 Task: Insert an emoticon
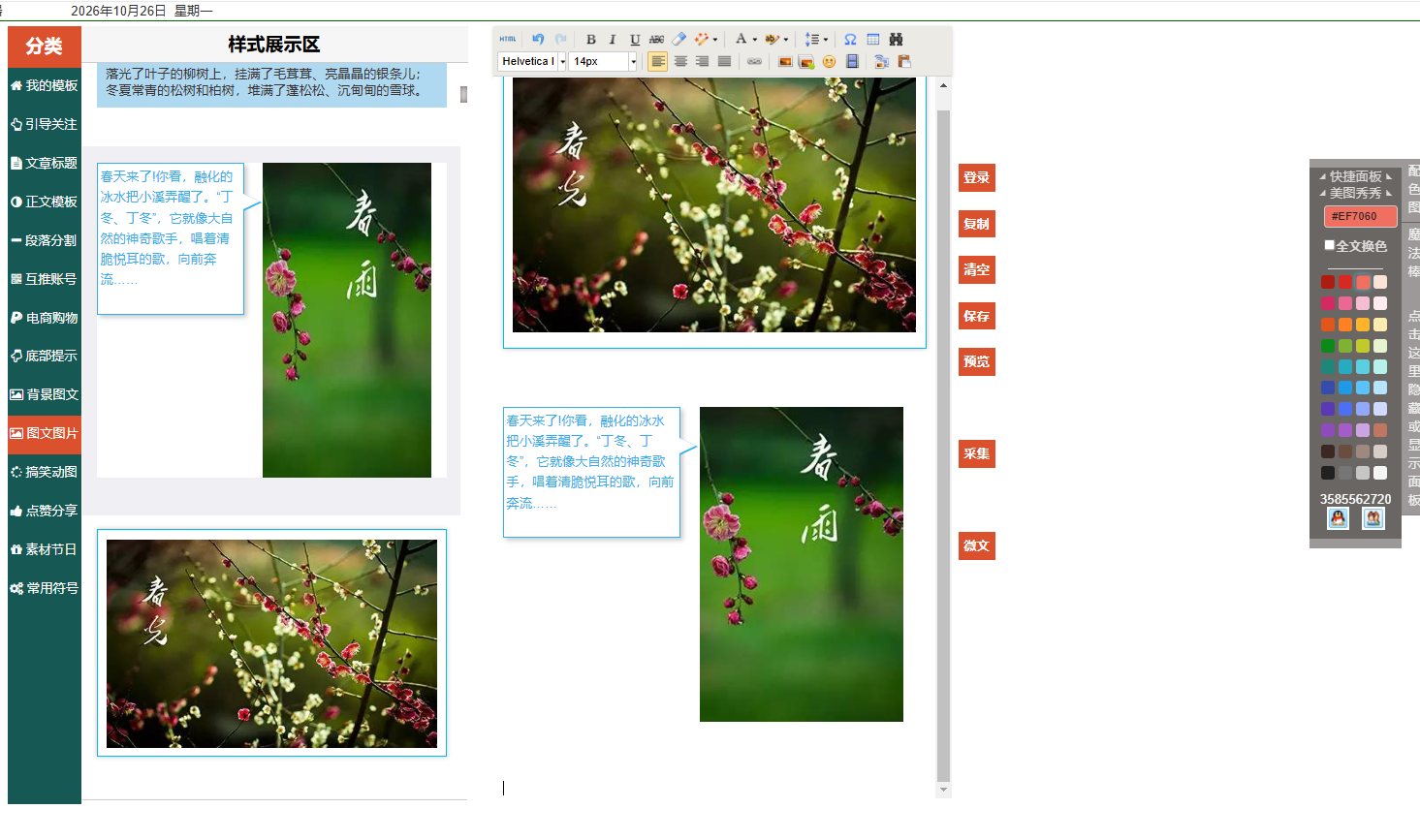coord(829,61)
